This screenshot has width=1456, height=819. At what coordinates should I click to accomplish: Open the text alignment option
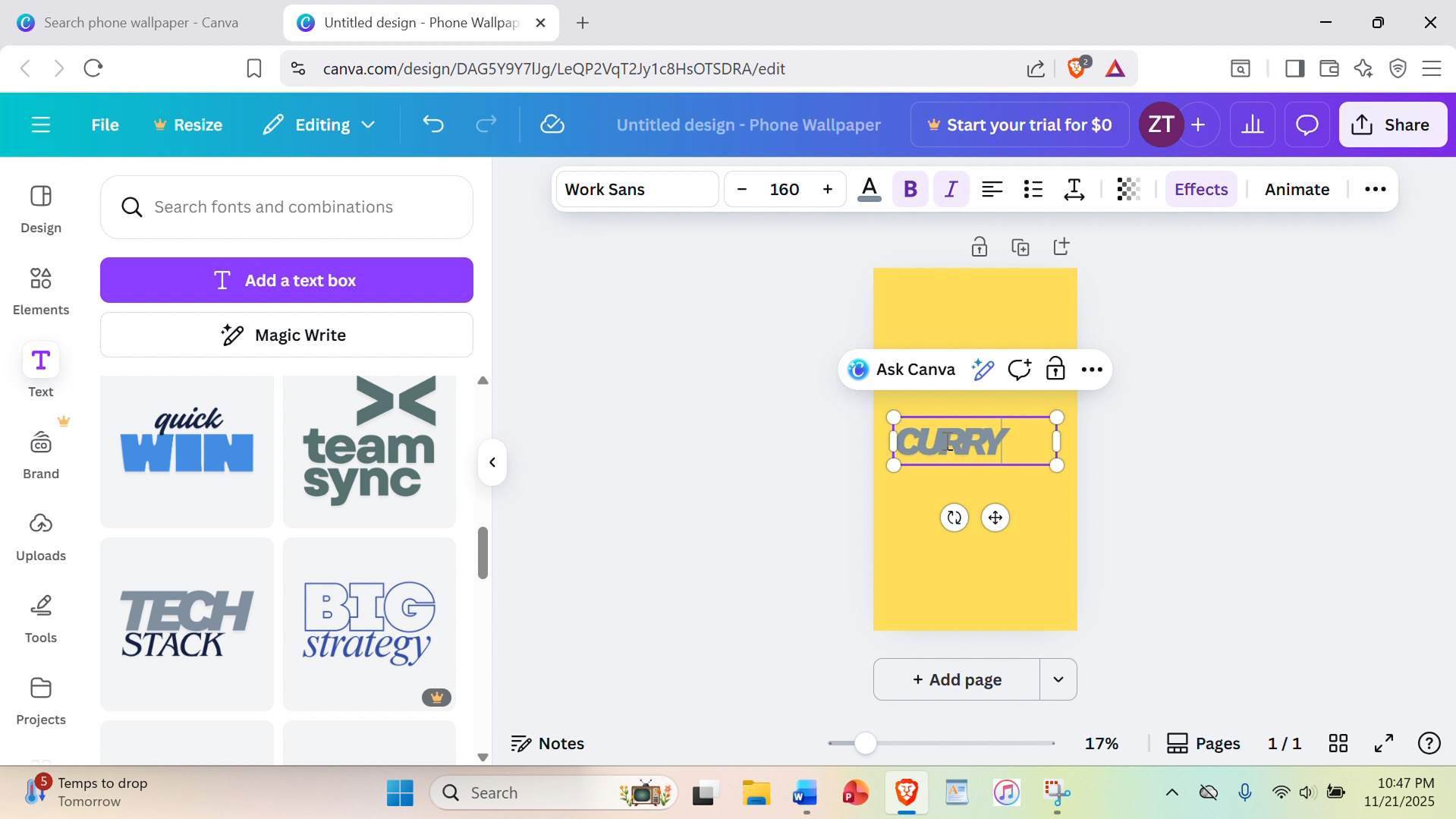992,189
